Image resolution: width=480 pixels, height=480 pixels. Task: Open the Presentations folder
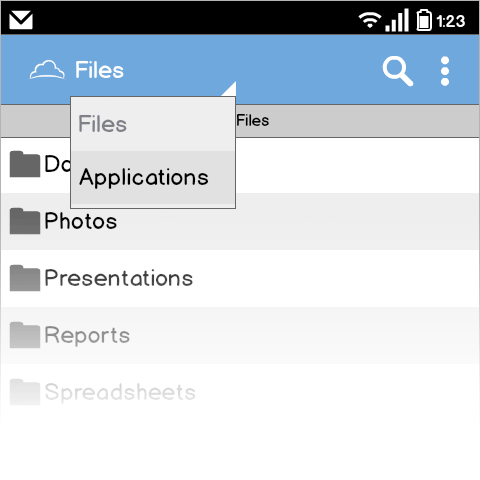(x=240, y=278)
